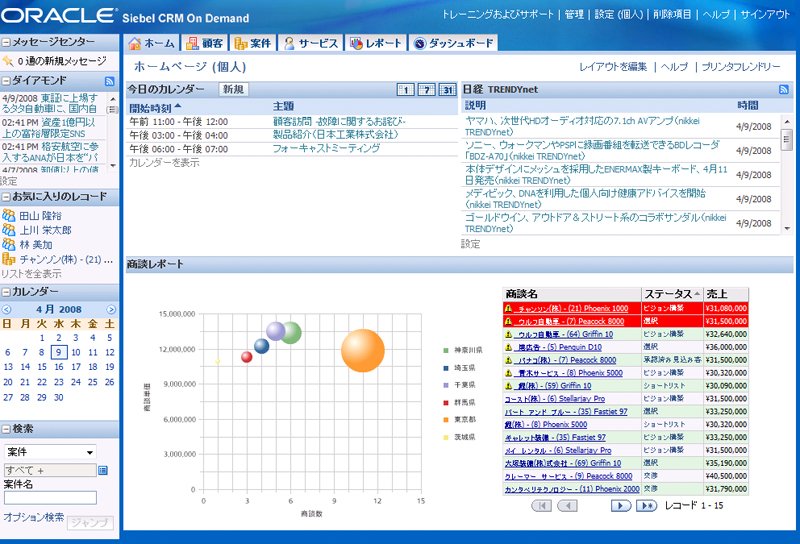Go to last record page button

coord(646,506)
